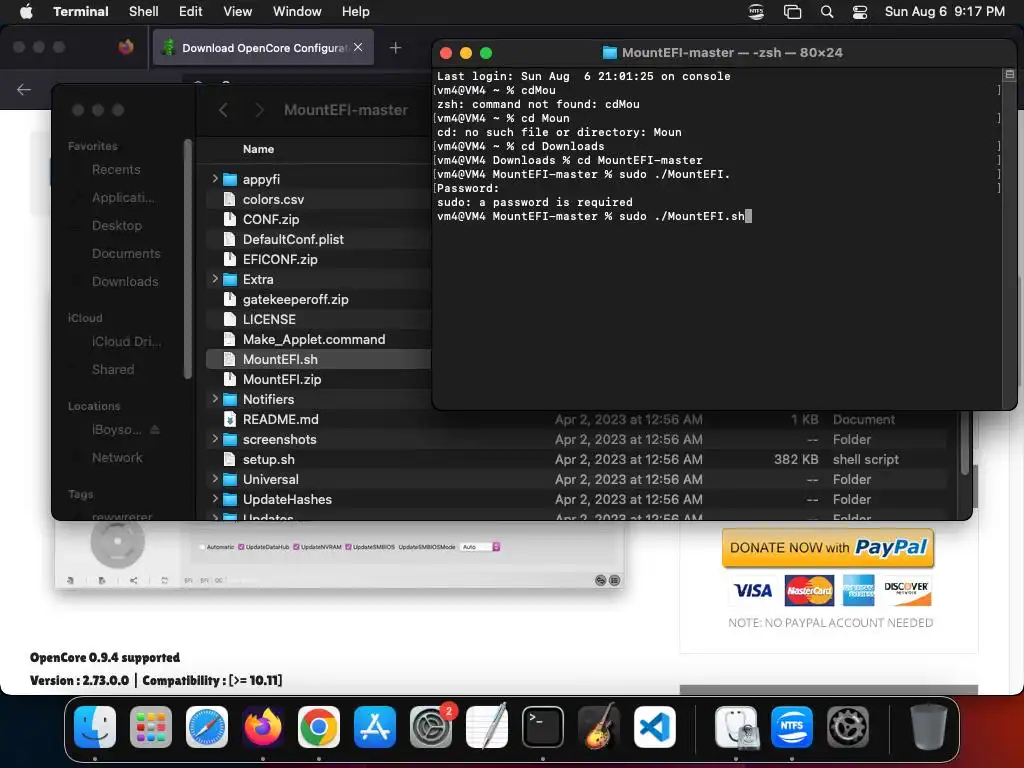Click the window mirroring menu bar icon
The height and width of the screenshot is (768, 1024).
792,12
